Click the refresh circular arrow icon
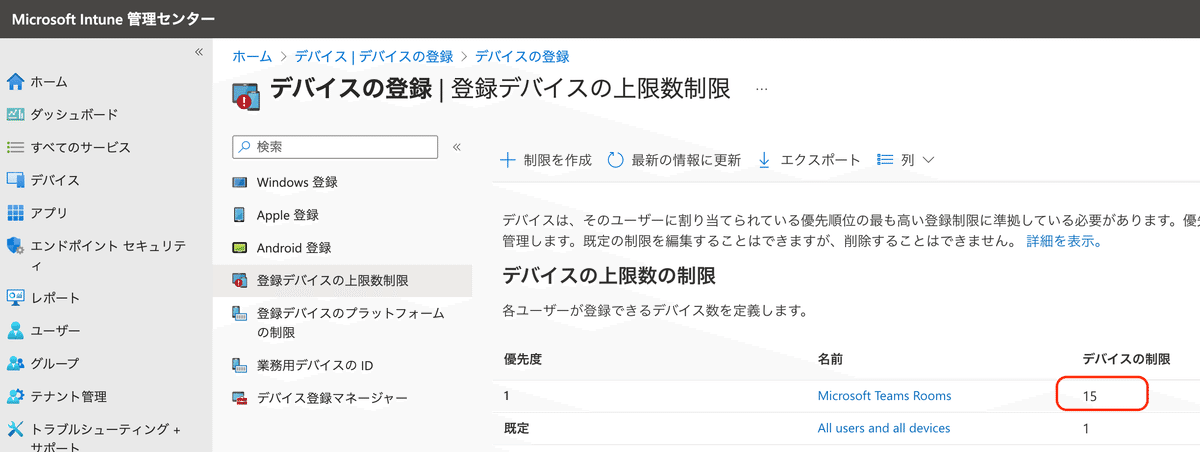Image resolution: width=1200 pixels, height=452 pixels. 616,160
